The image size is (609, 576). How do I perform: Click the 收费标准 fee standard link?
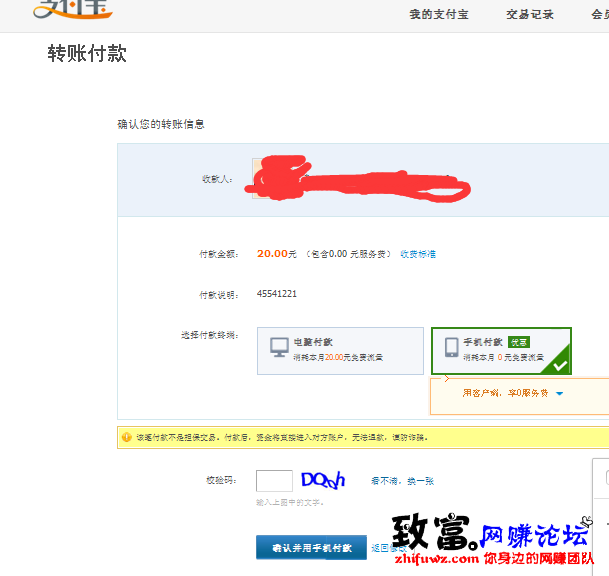(418, 254)
